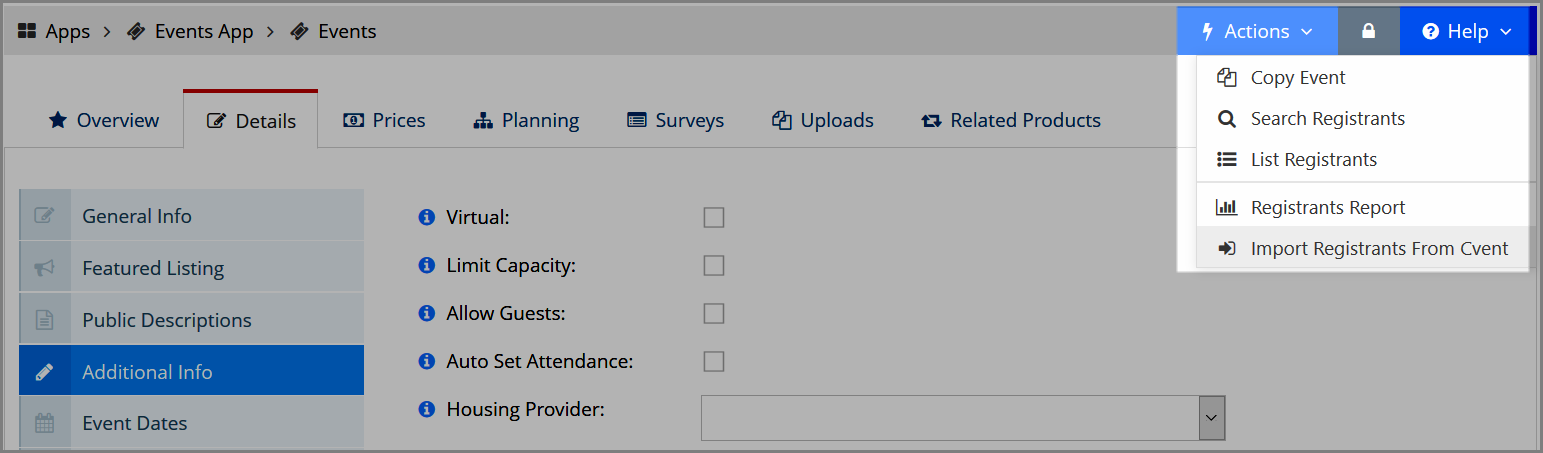Image resolution: width=1543 pixels, height=453 pixels.
Task: Click the Limit Capacity info icon
Action: (427, 265)
